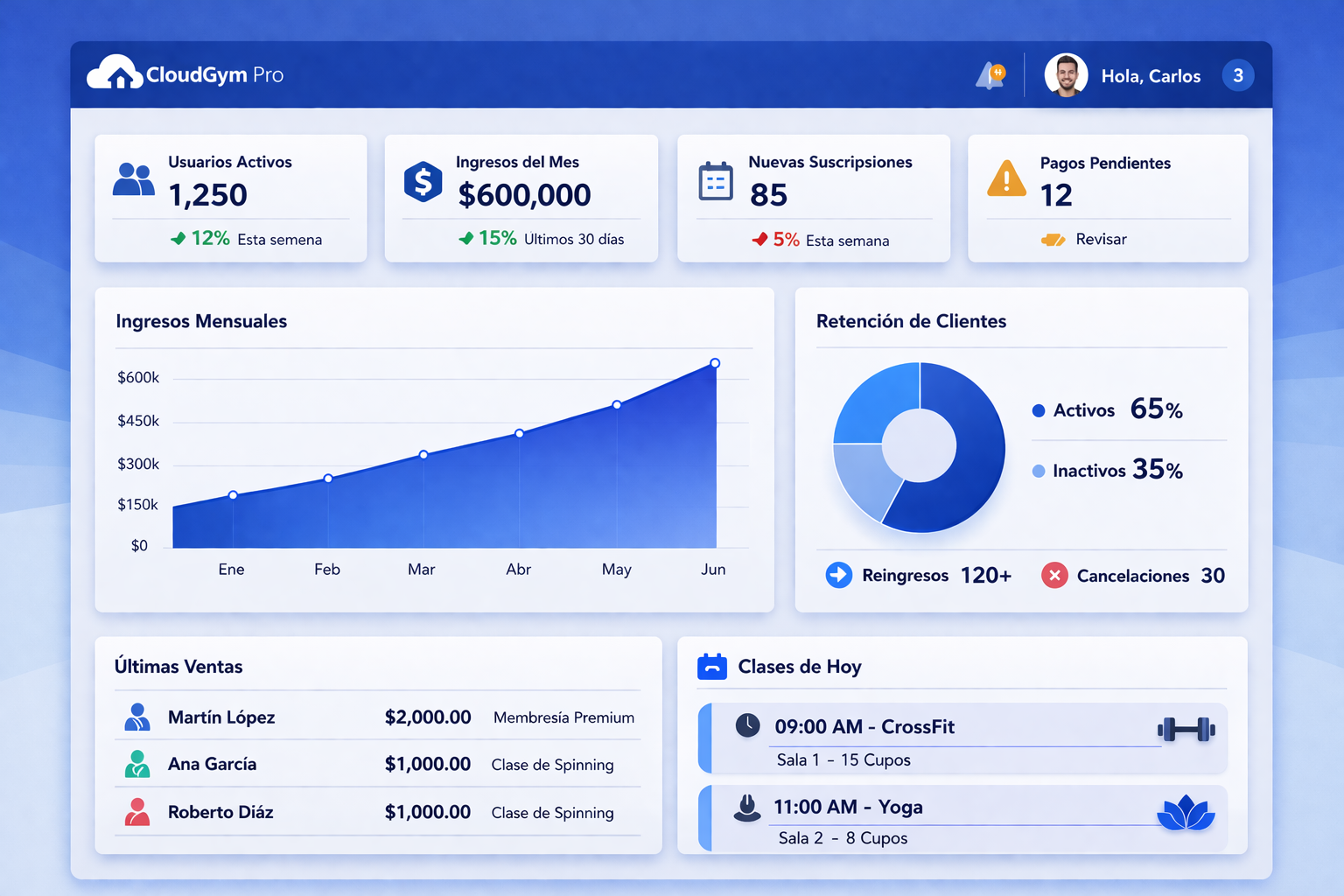Viewport: 1344px width, 896px height.
Task: Click the Últimas Ventas heading
Action: pos(178,667)
